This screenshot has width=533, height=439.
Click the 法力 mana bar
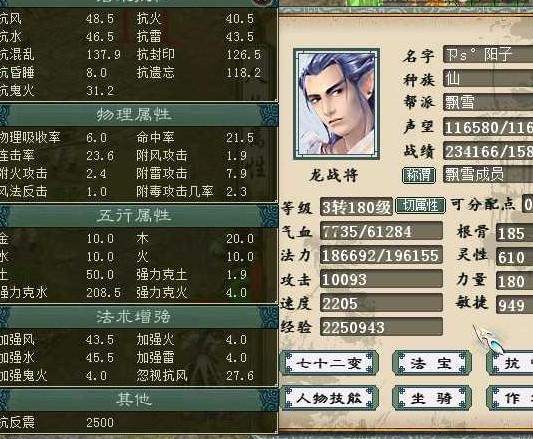[x=381, y=255]
